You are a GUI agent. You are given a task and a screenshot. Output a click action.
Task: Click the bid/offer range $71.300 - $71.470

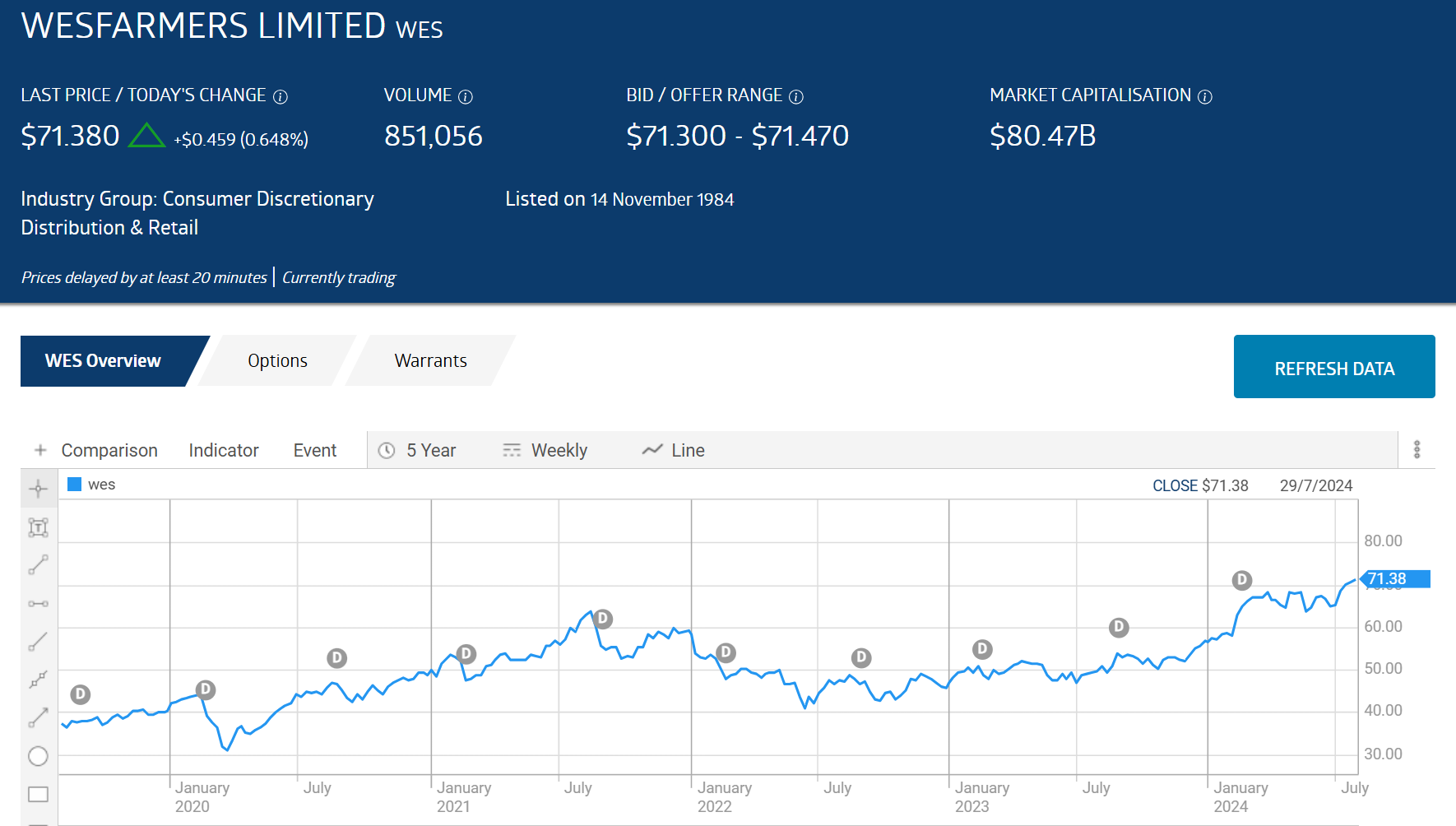click(737, 136)
